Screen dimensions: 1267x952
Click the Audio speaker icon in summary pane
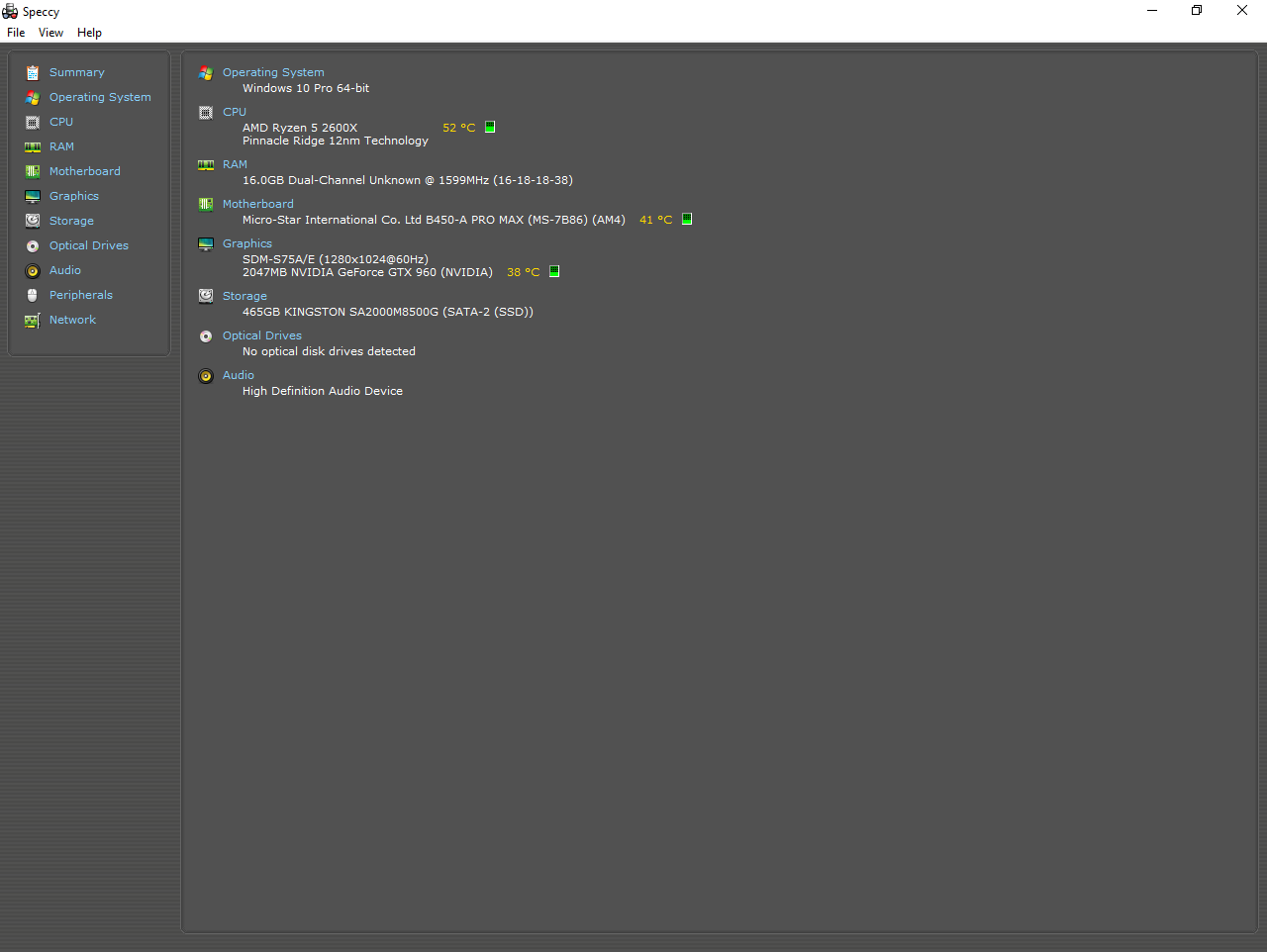coord(206,375)
